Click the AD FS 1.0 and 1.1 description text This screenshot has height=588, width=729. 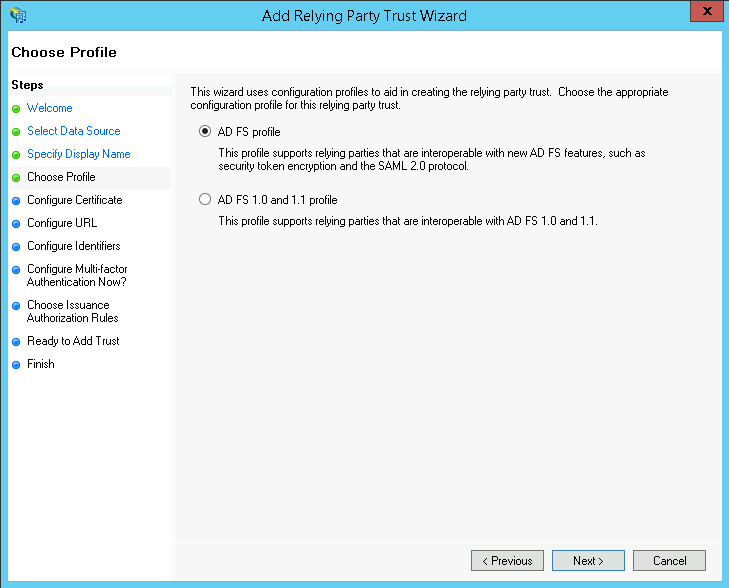[408, 221]
